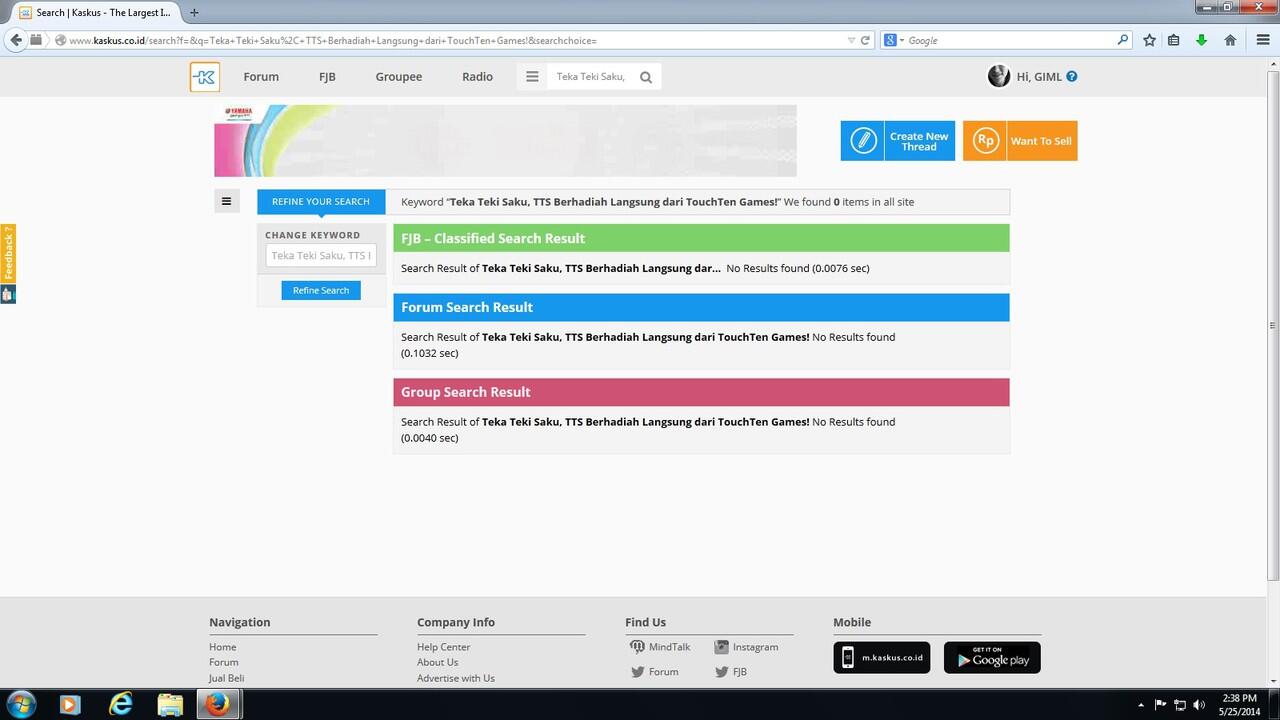Click the green downloads arrow icon

[x=1201, y=40]
